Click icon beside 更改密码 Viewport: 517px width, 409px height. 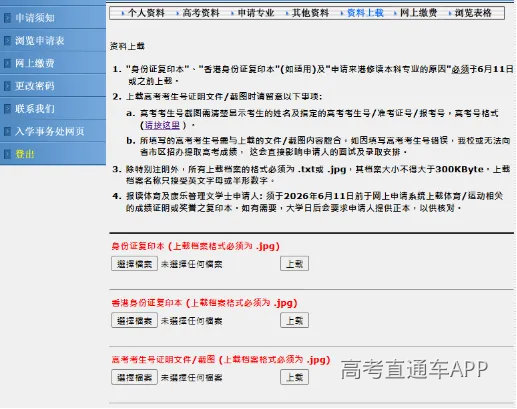pos(7,86)
